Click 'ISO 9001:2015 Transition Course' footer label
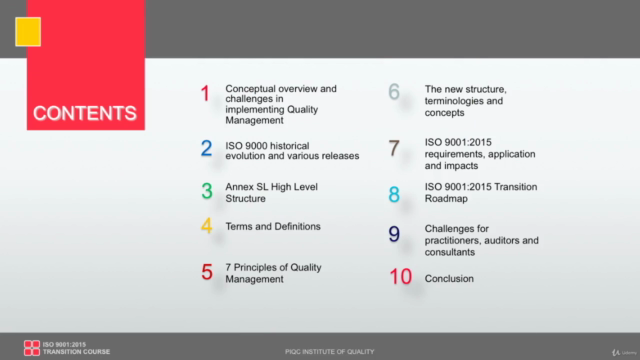640x360 pixels. click(76, 348)
